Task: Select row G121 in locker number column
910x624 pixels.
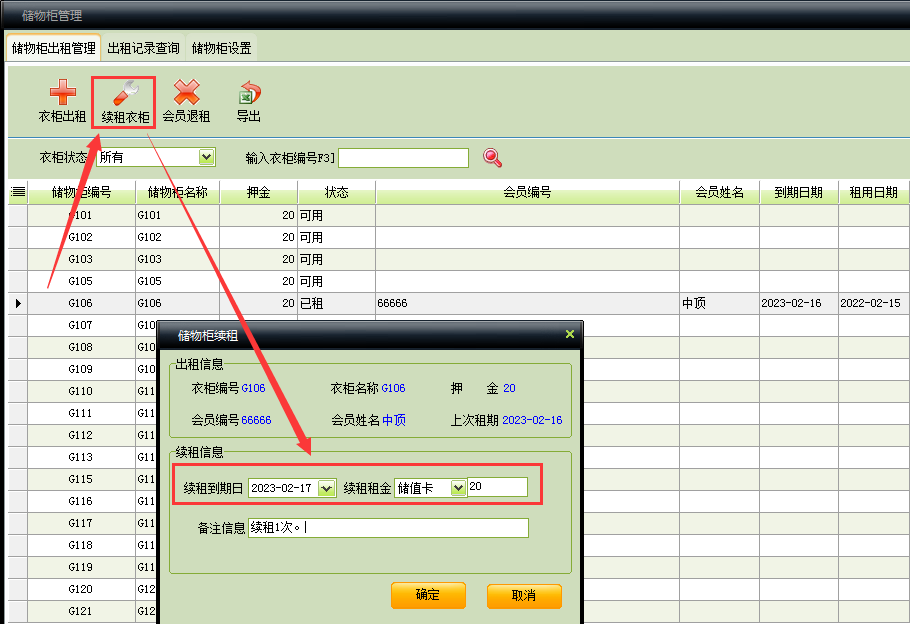Action: point(81,612)
